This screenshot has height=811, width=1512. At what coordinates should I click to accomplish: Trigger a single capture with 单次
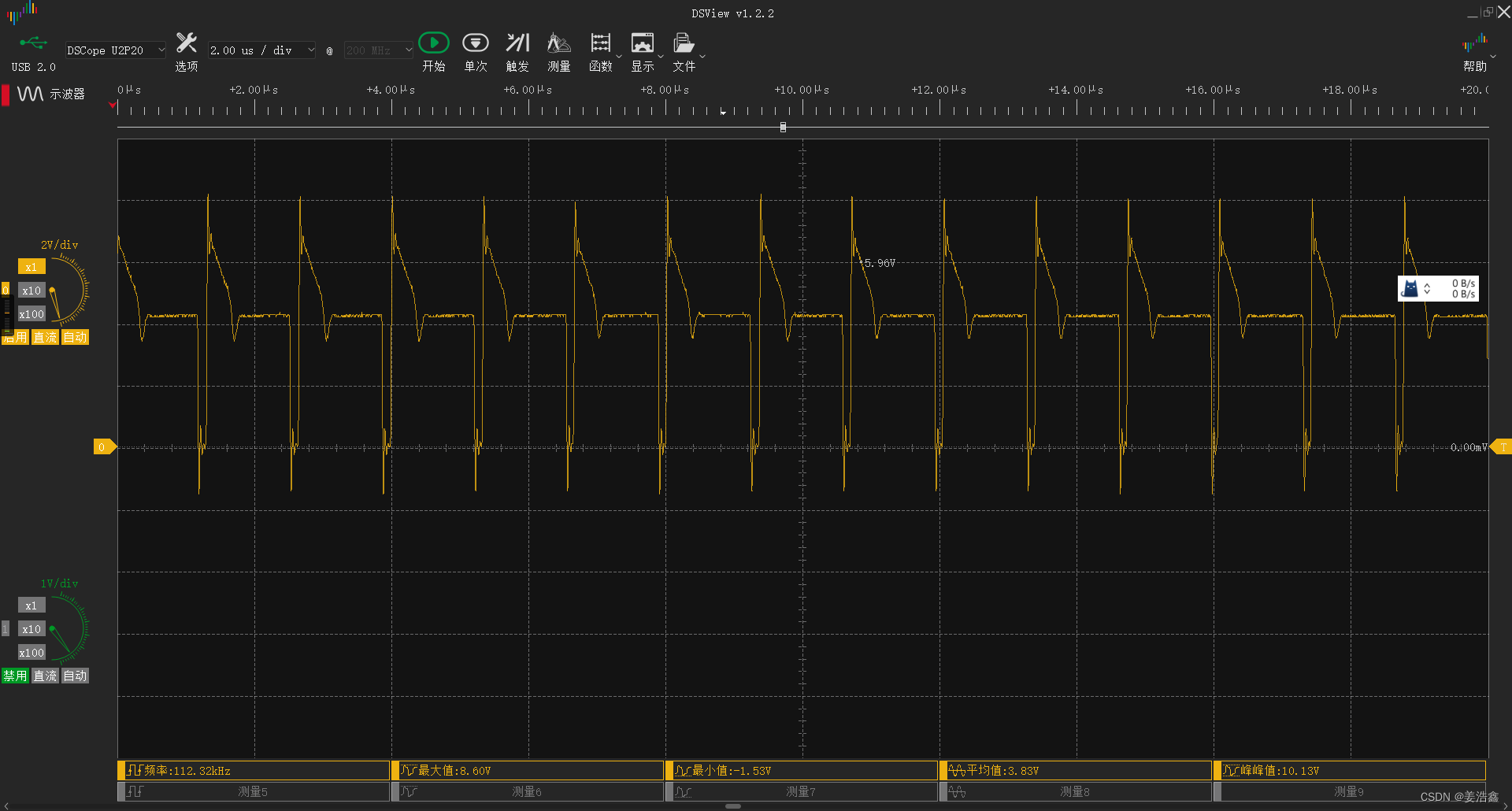point(476,43)
